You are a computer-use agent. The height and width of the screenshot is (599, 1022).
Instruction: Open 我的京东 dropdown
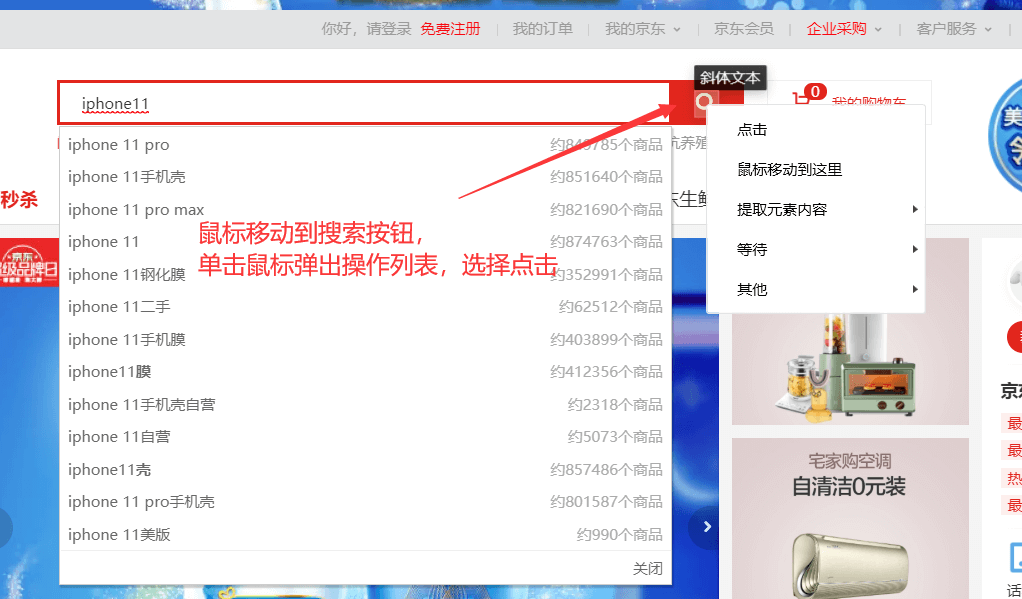point(642,29)
